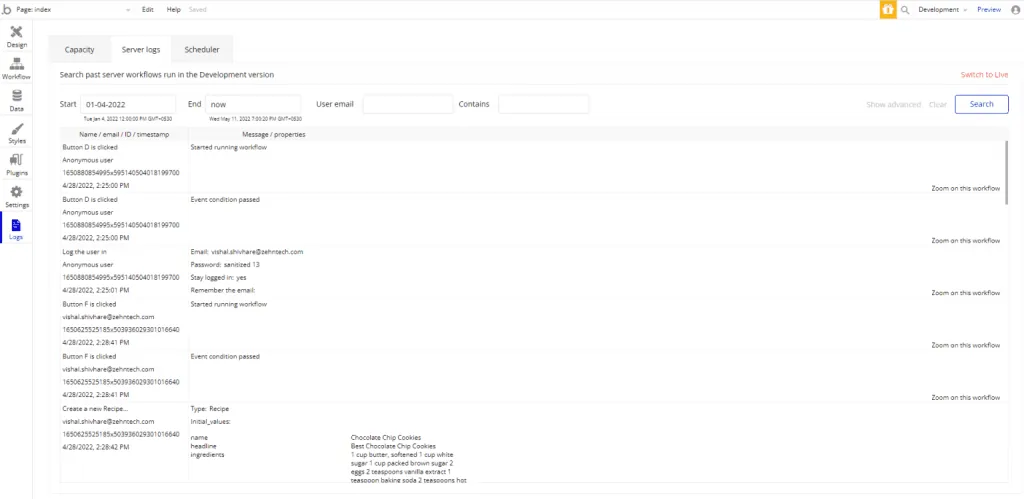Viewport: 1024px width, 499px height.
Task: Click the Preview link
Action: pos(989,10)
